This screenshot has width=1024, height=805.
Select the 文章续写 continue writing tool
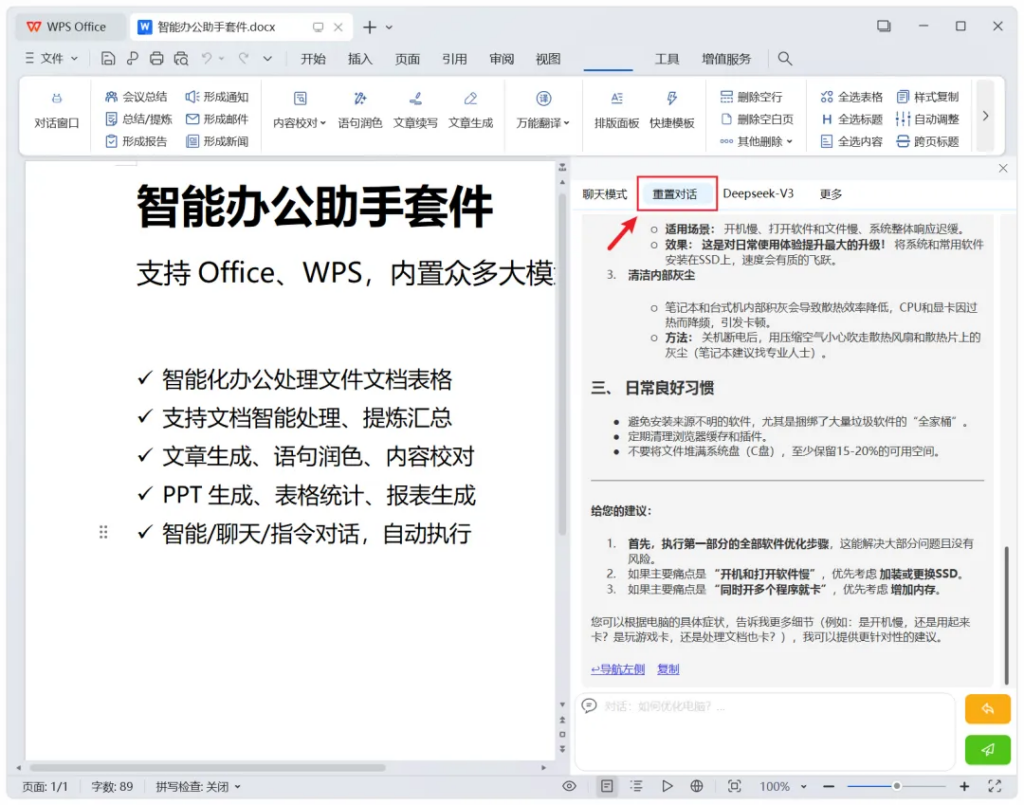pos(415,109)
